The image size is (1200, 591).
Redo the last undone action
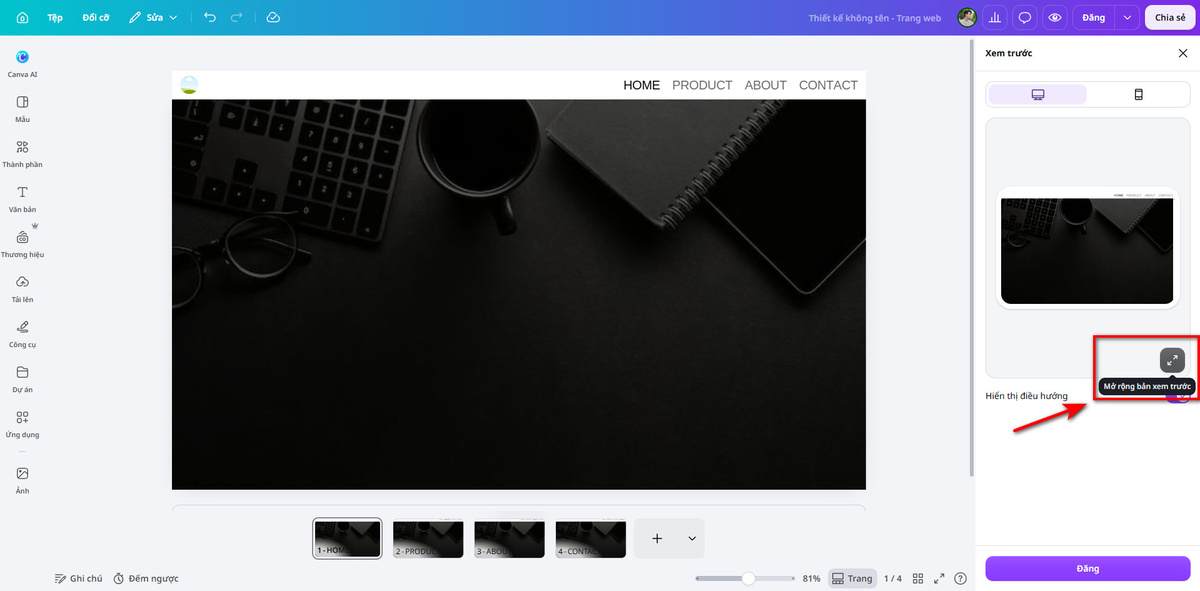pos(237,18)
